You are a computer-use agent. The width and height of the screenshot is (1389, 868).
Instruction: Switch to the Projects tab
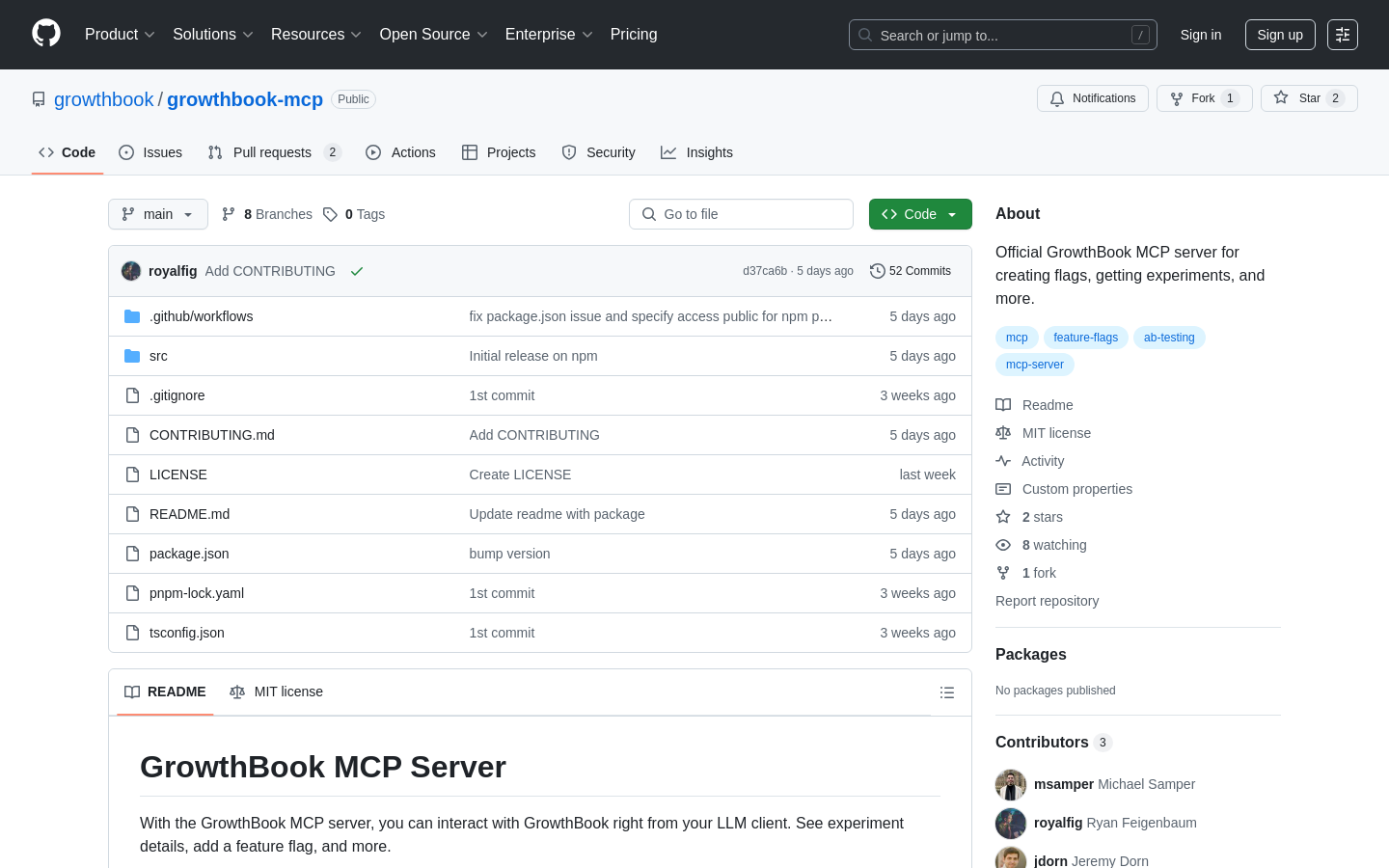[x=499, y=152]
